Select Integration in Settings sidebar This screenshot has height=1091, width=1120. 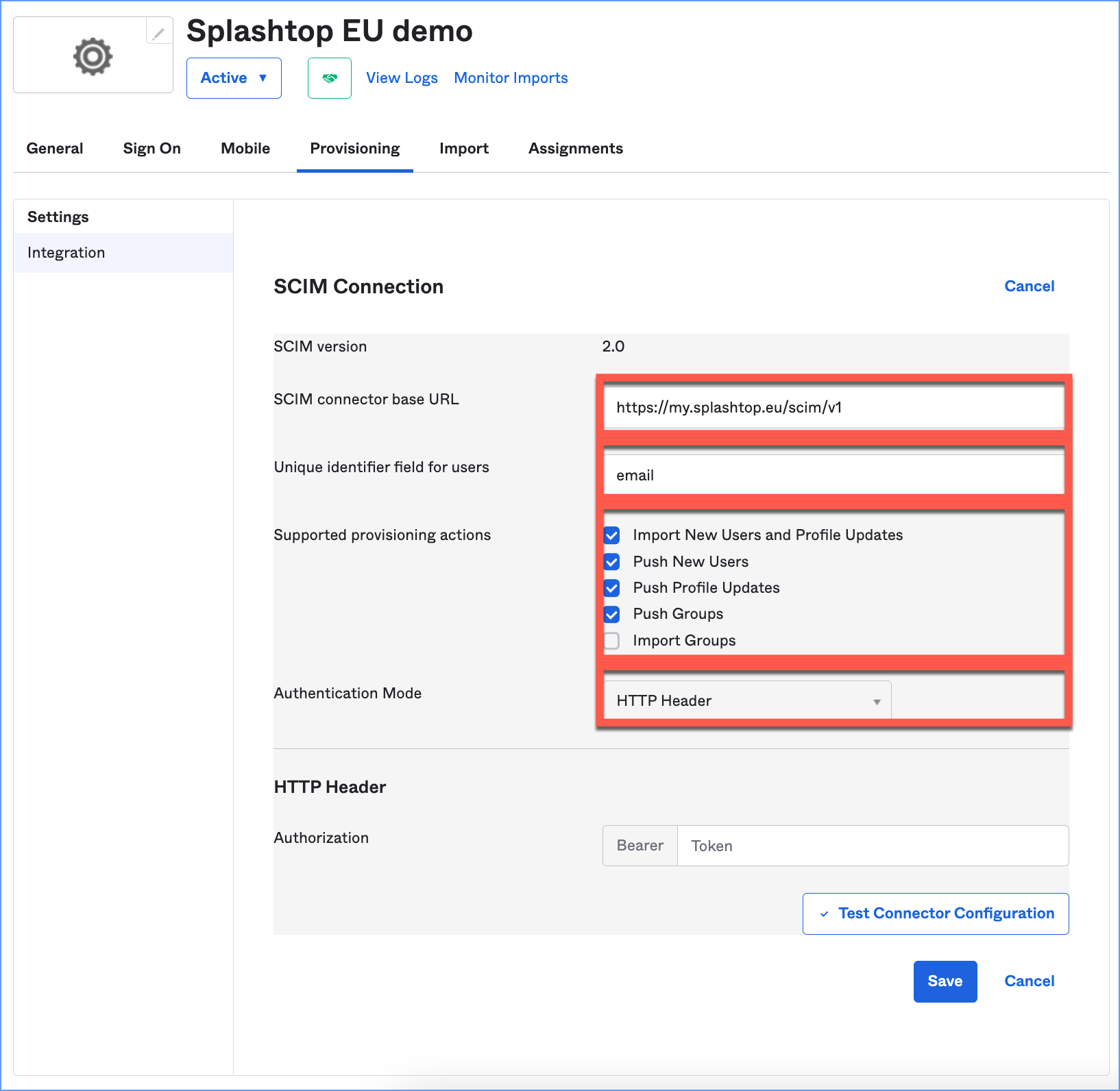123,253
